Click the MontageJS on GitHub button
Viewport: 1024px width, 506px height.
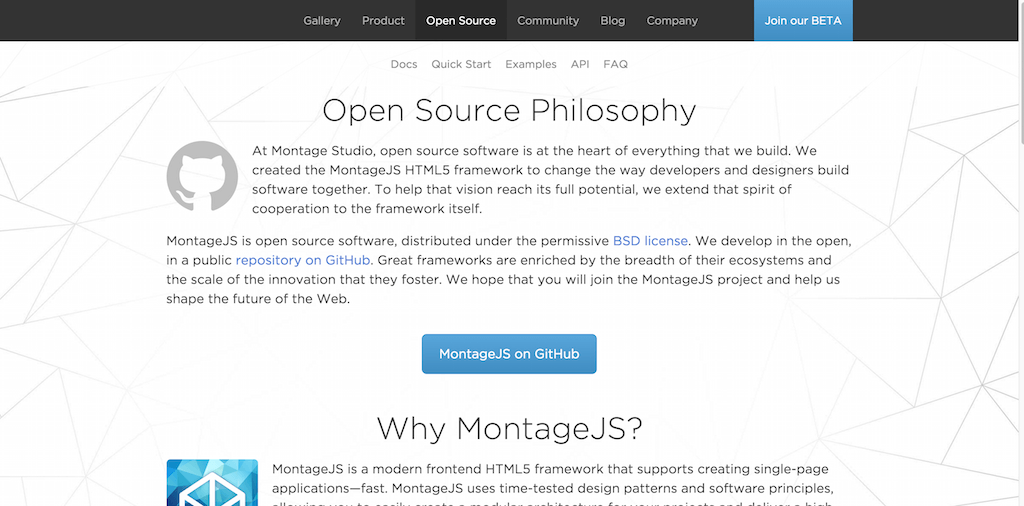[509, 354]
